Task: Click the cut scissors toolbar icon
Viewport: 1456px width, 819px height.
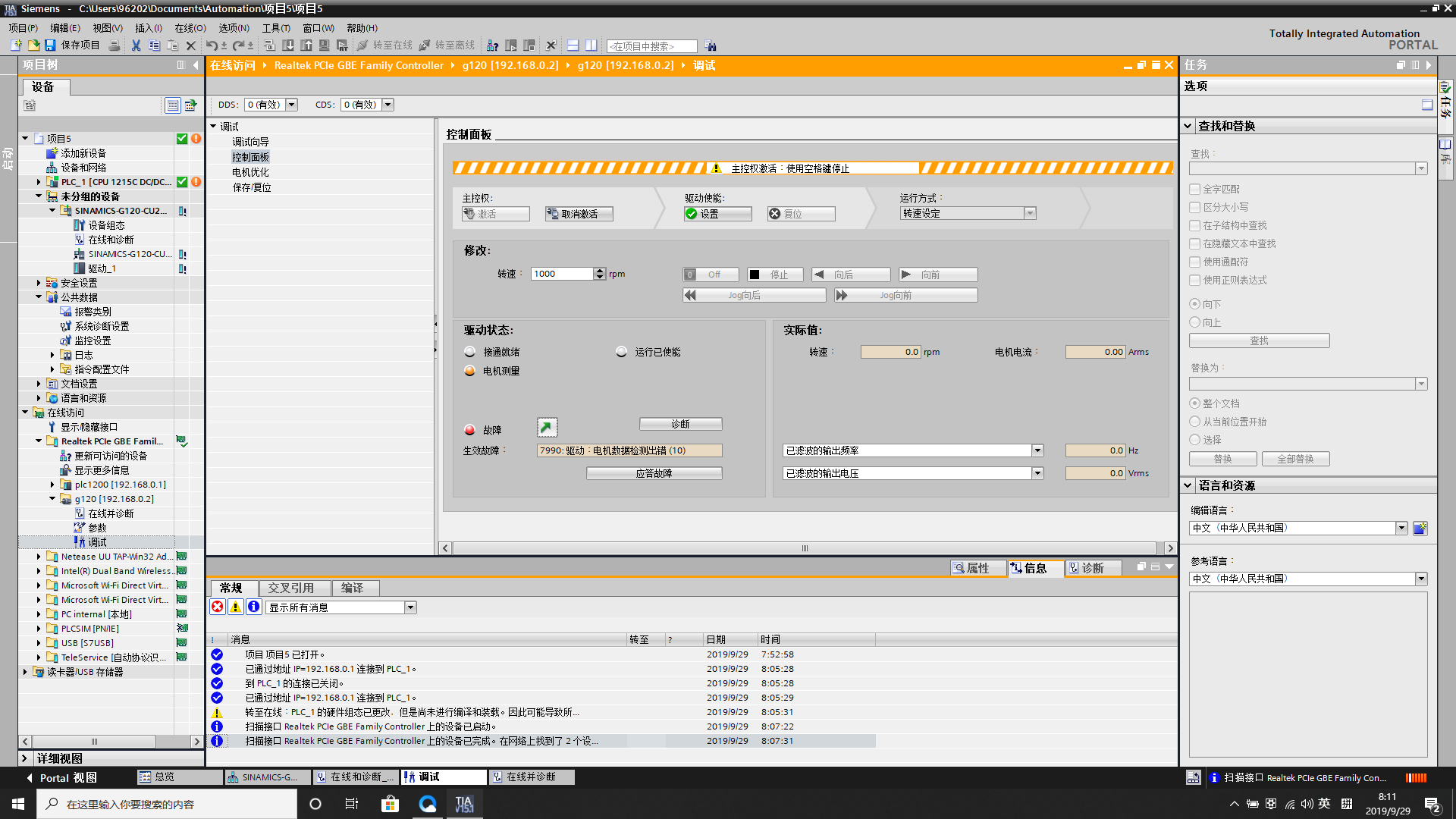Action: [136, 45]
